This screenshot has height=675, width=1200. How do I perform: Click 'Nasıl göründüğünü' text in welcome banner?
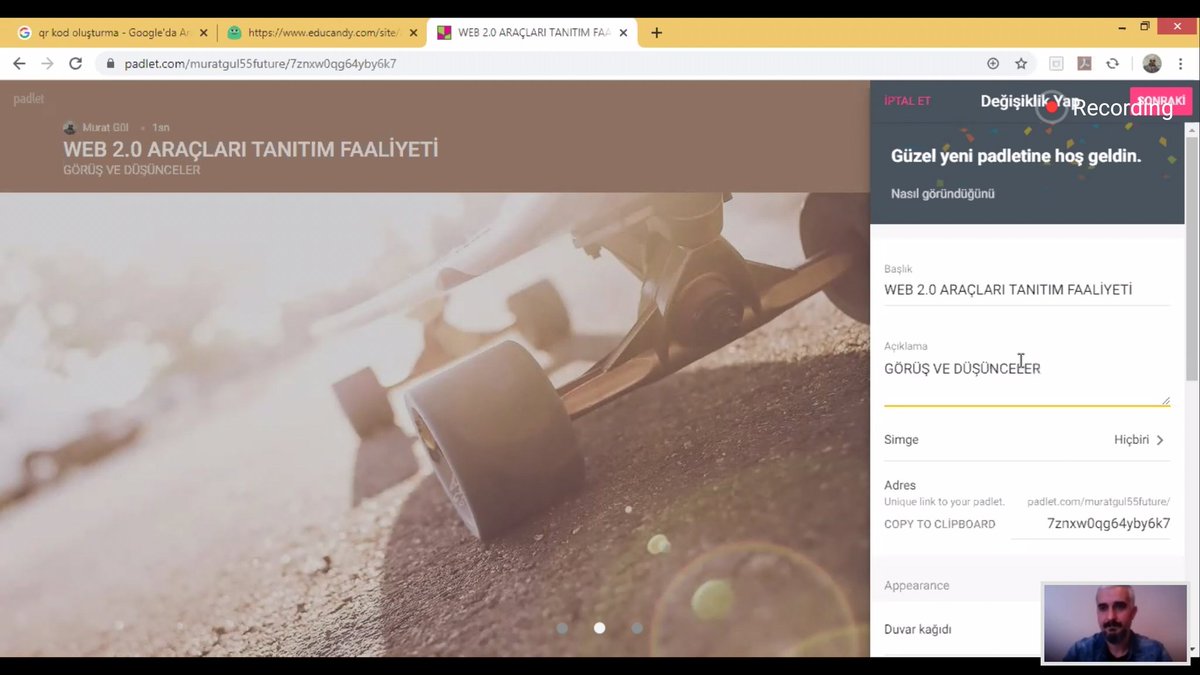click(x=943, y=194)
